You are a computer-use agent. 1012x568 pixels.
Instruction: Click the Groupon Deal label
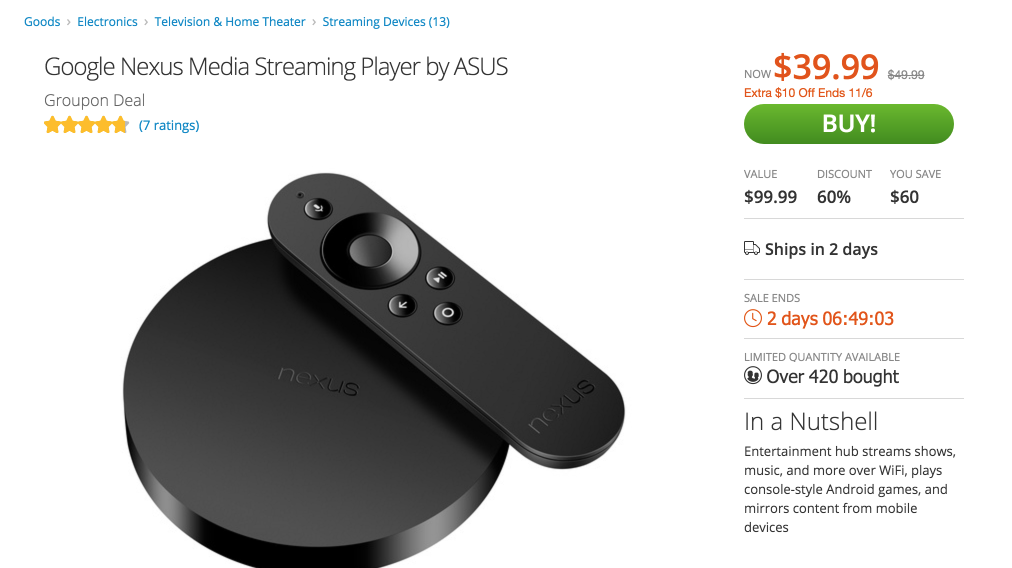95,100
